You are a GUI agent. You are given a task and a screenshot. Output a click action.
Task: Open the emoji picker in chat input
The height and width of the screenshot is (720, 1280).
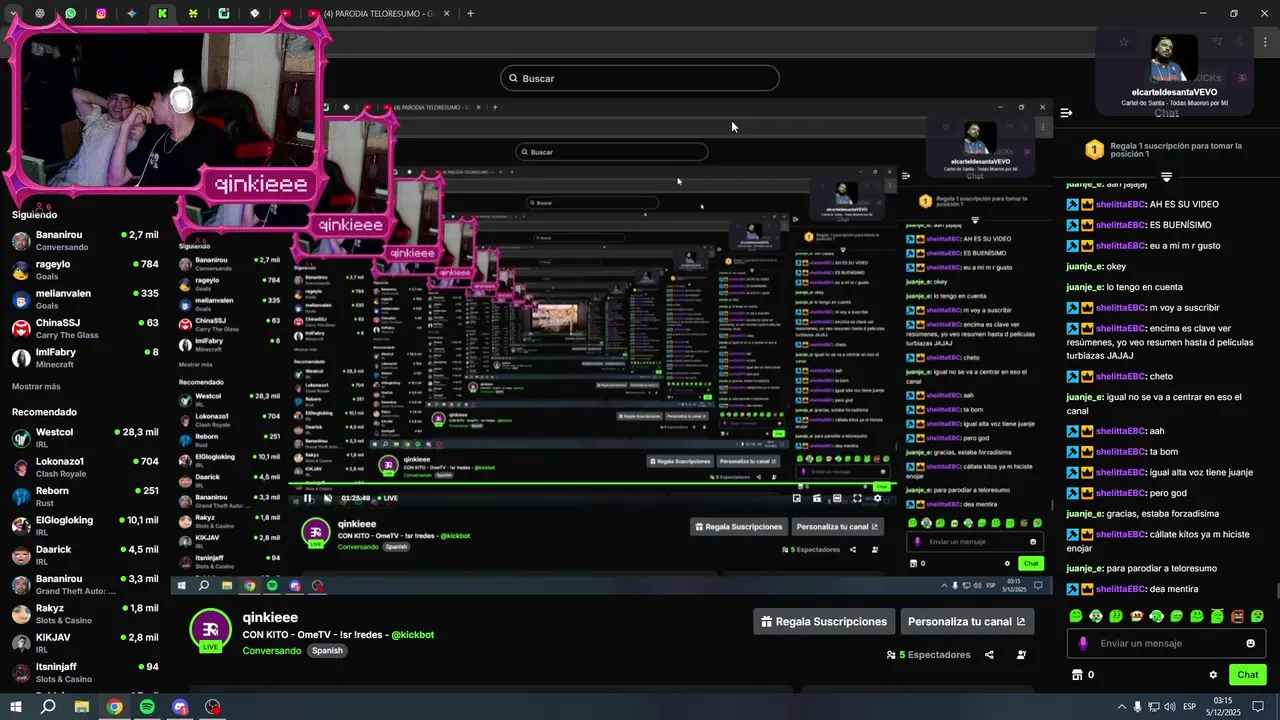coord(1250,643)
